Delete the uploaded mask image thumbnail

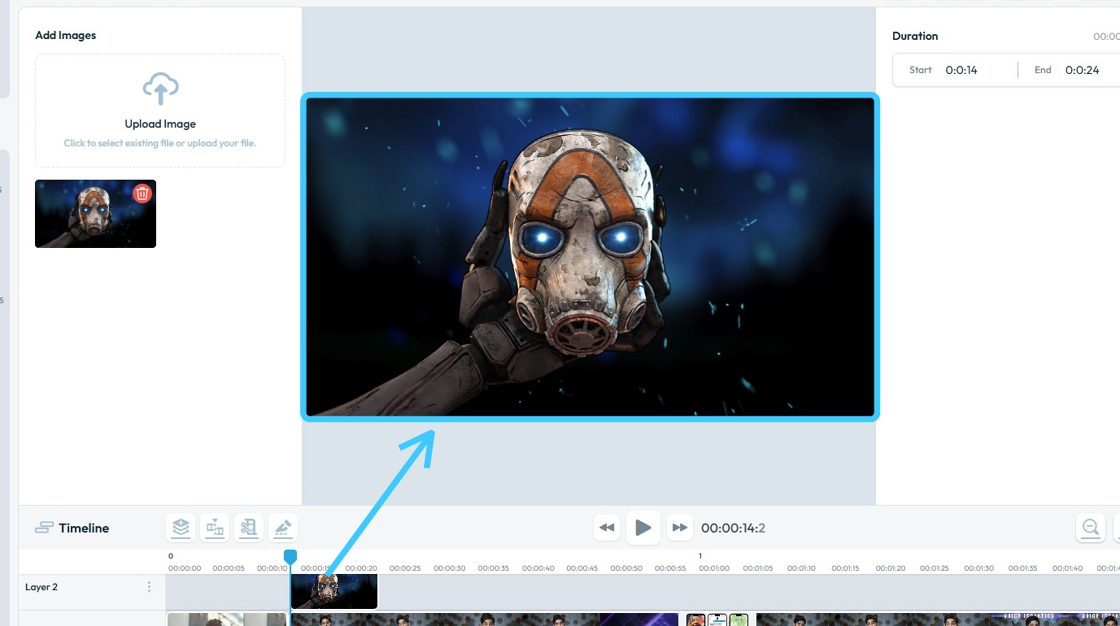pyautogui.click(x=142, y=193)
